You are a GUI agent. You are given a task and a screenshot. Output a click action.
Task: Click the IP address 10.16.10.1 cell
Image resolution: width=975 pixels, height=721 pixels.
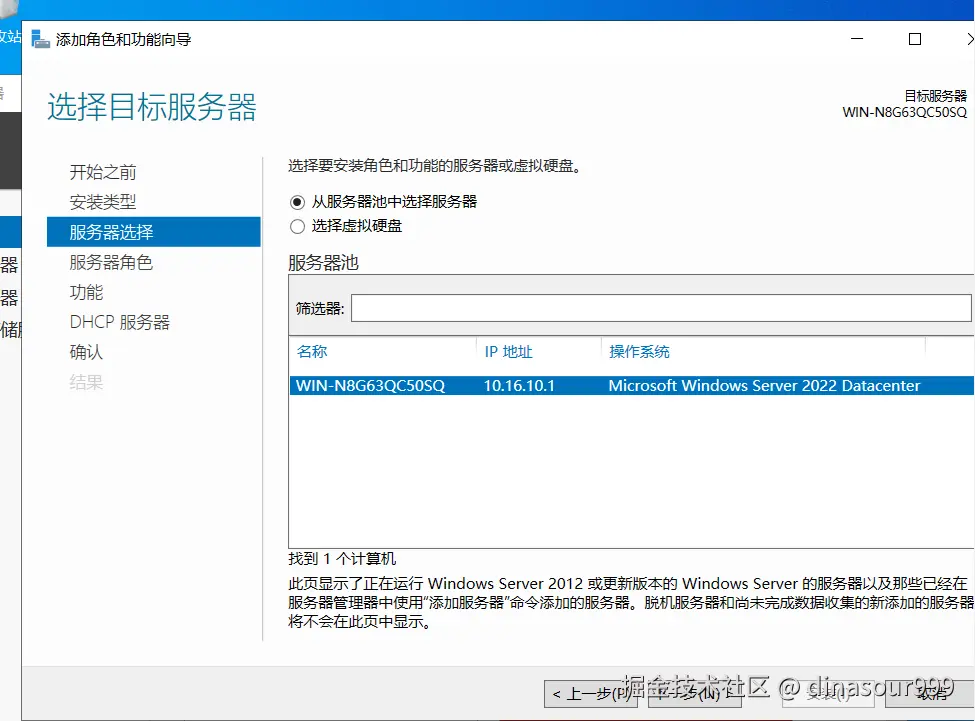tap(519, 385)
